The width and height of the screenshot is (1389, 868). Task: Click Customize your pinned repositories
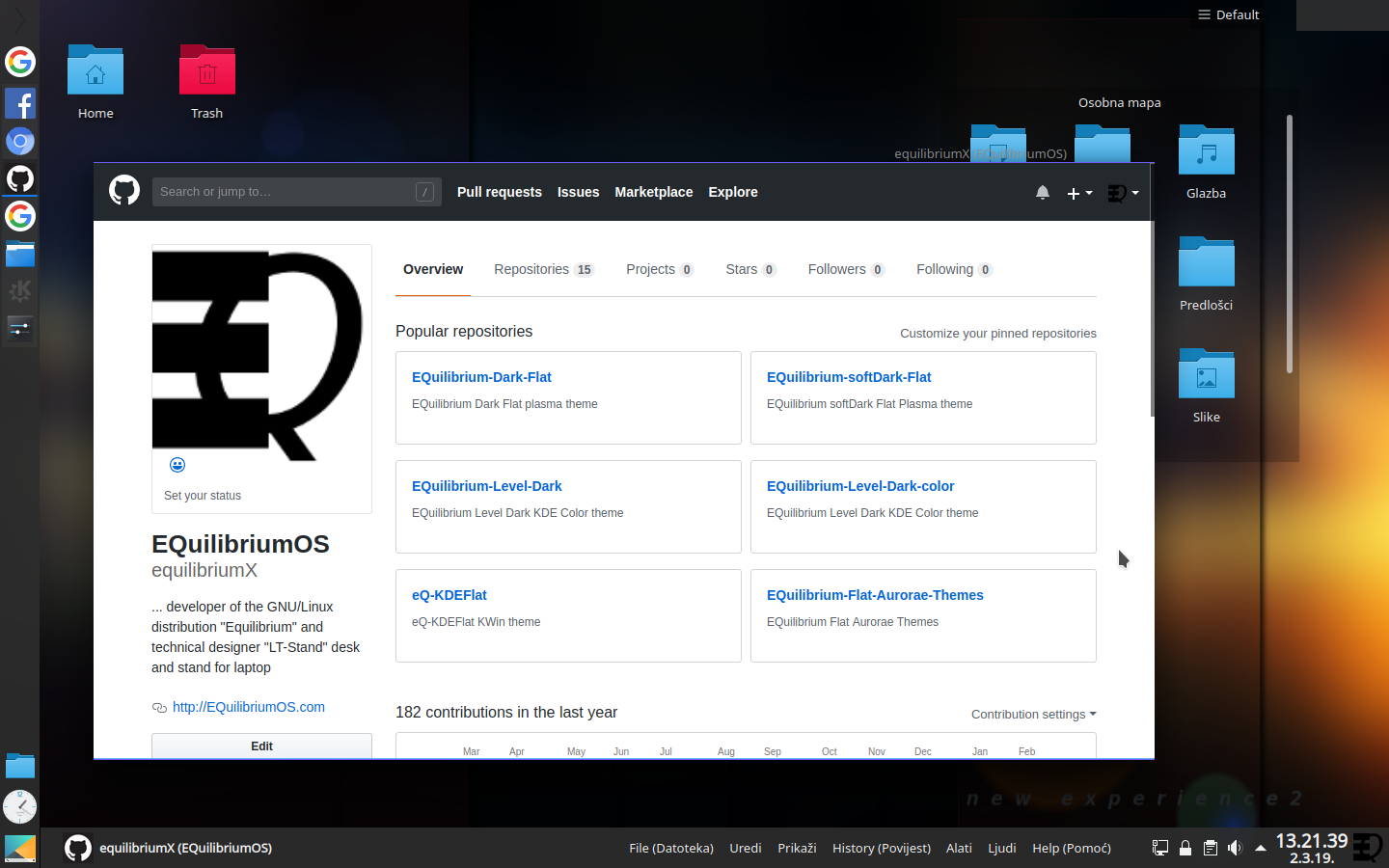click(x=998, y=334)
